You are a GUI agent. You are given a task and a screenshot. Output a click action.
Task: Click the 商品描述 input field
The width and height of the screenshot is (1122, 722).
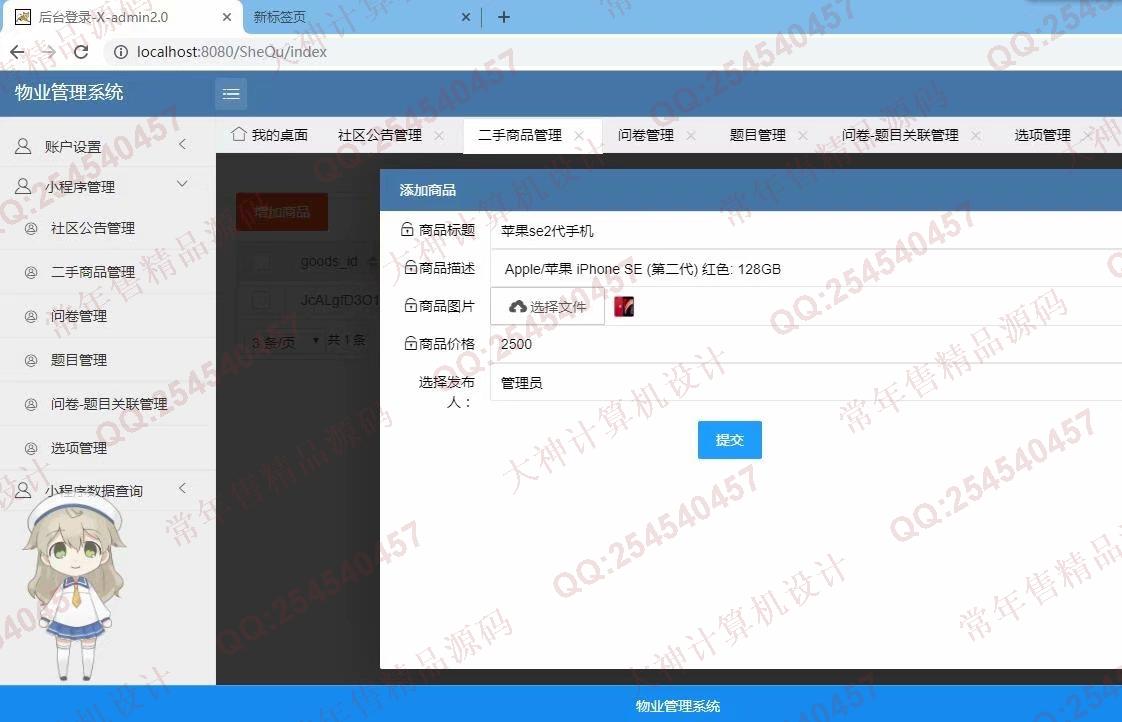tap(806, 268)
